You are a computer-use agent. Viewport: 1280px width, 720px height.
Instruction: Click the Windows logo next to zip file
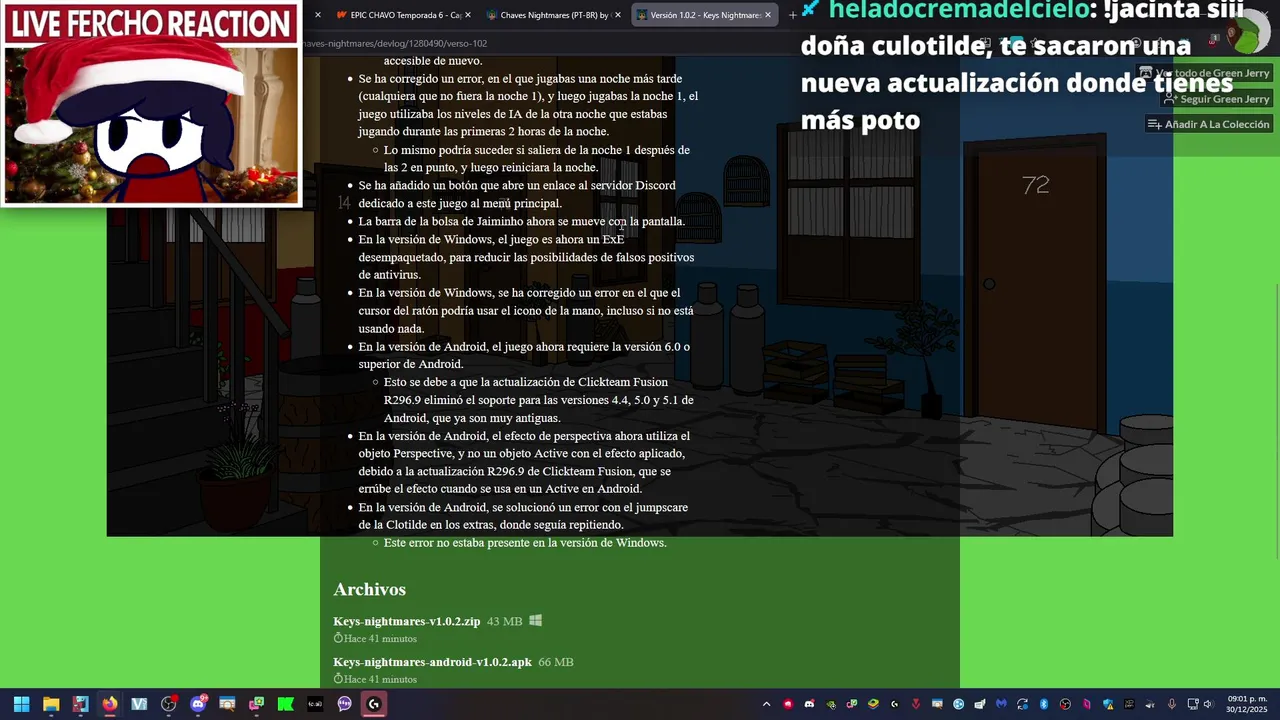point(535,621)
